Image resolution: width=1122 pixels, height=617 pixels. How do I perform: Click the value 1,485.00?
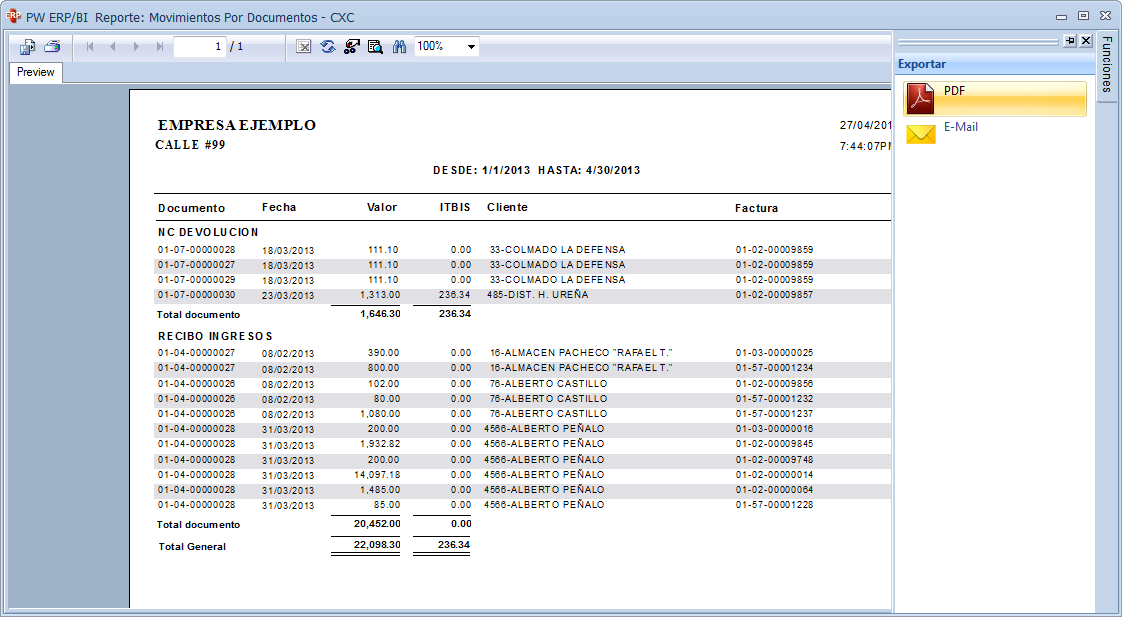[x=380, y=490]
